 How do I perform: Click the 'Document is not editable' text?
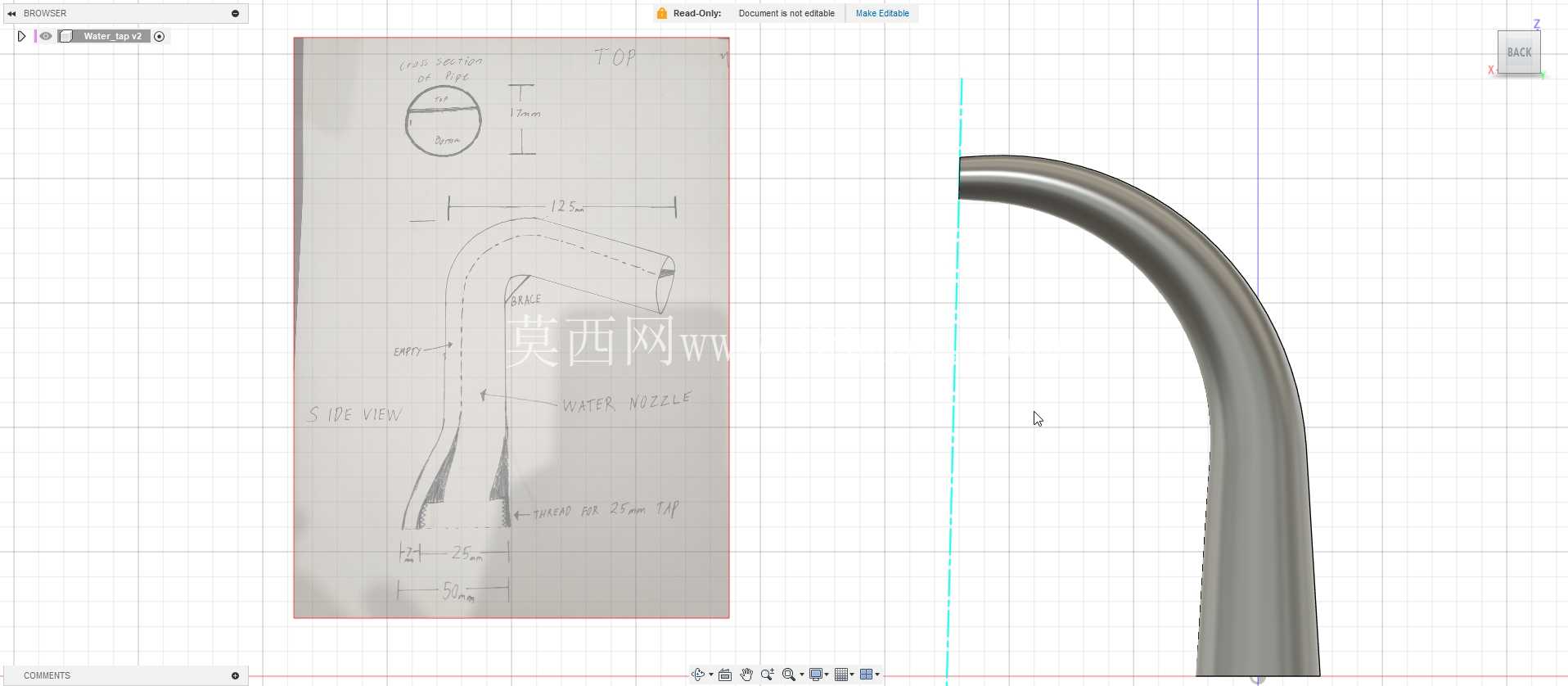point(786,13)
